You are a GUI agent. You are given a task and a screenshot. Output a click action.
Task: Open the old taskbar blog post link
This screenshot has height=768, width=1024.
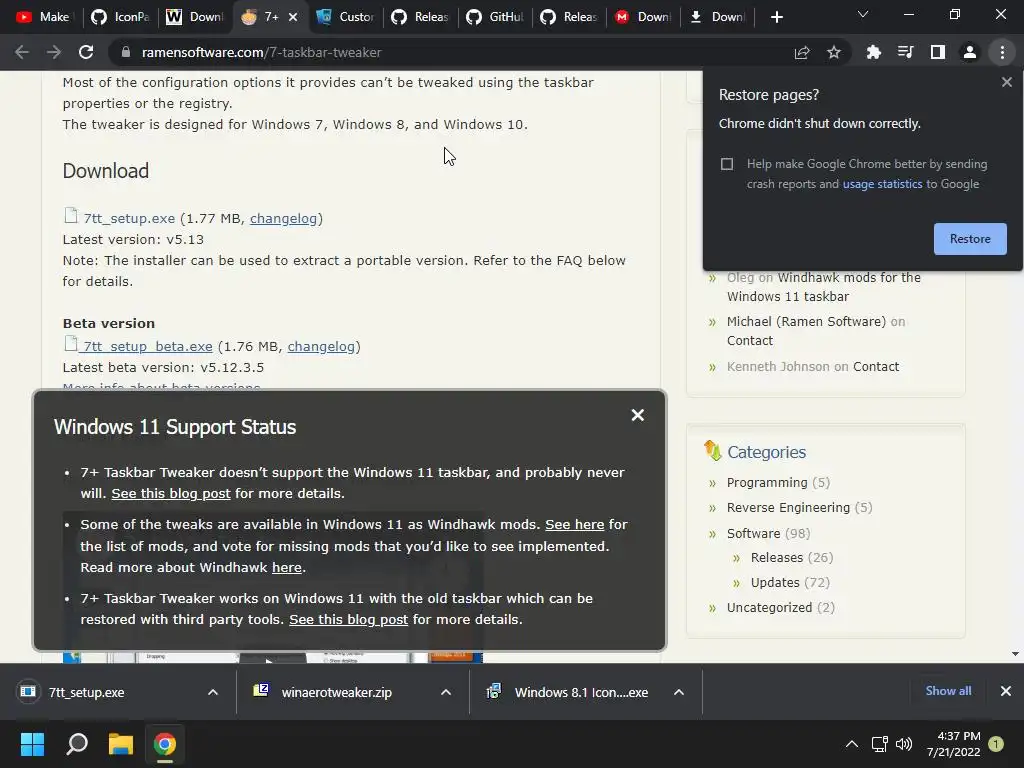tap(349, 619)
